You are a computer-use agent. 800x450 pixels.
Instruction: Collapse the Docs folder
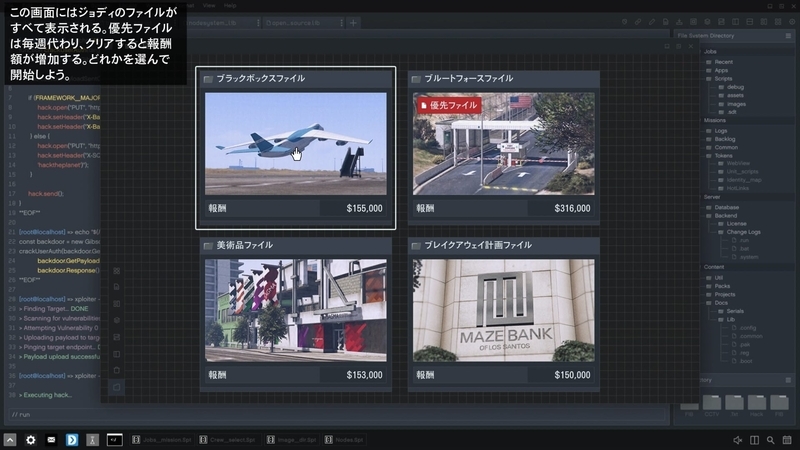[x=716, y=303]
